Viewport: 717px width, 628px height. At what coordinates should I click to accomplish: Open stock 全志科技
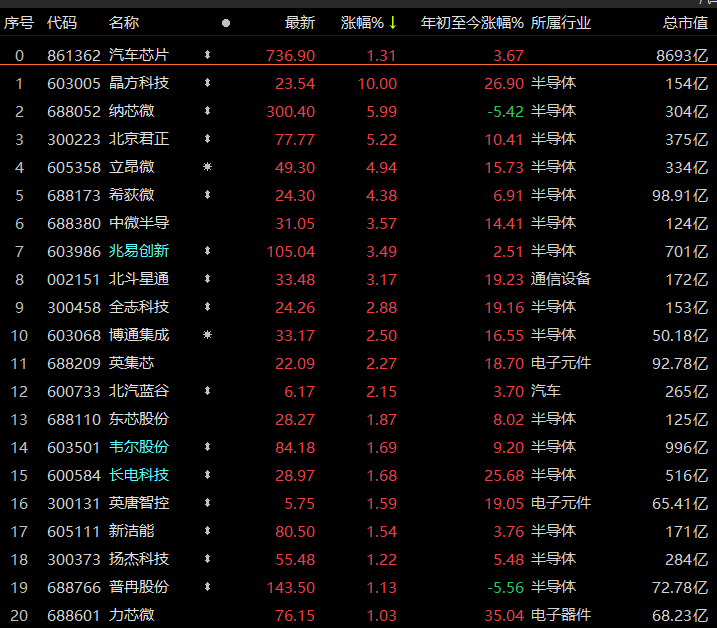[x=139, y=307]
